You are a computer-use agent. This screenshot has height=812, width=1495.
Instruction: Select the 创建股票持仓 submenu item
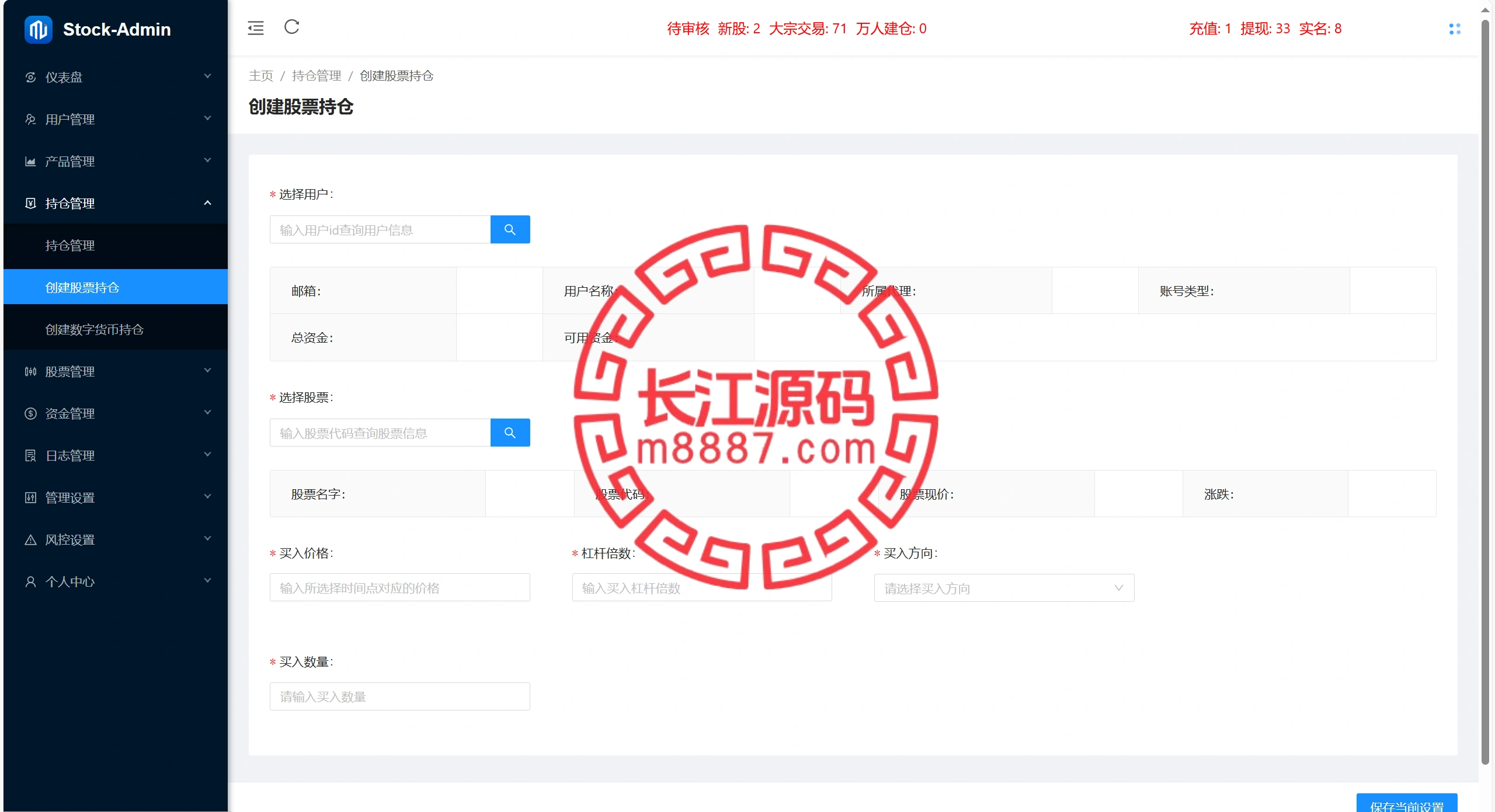tap(116, 287)
